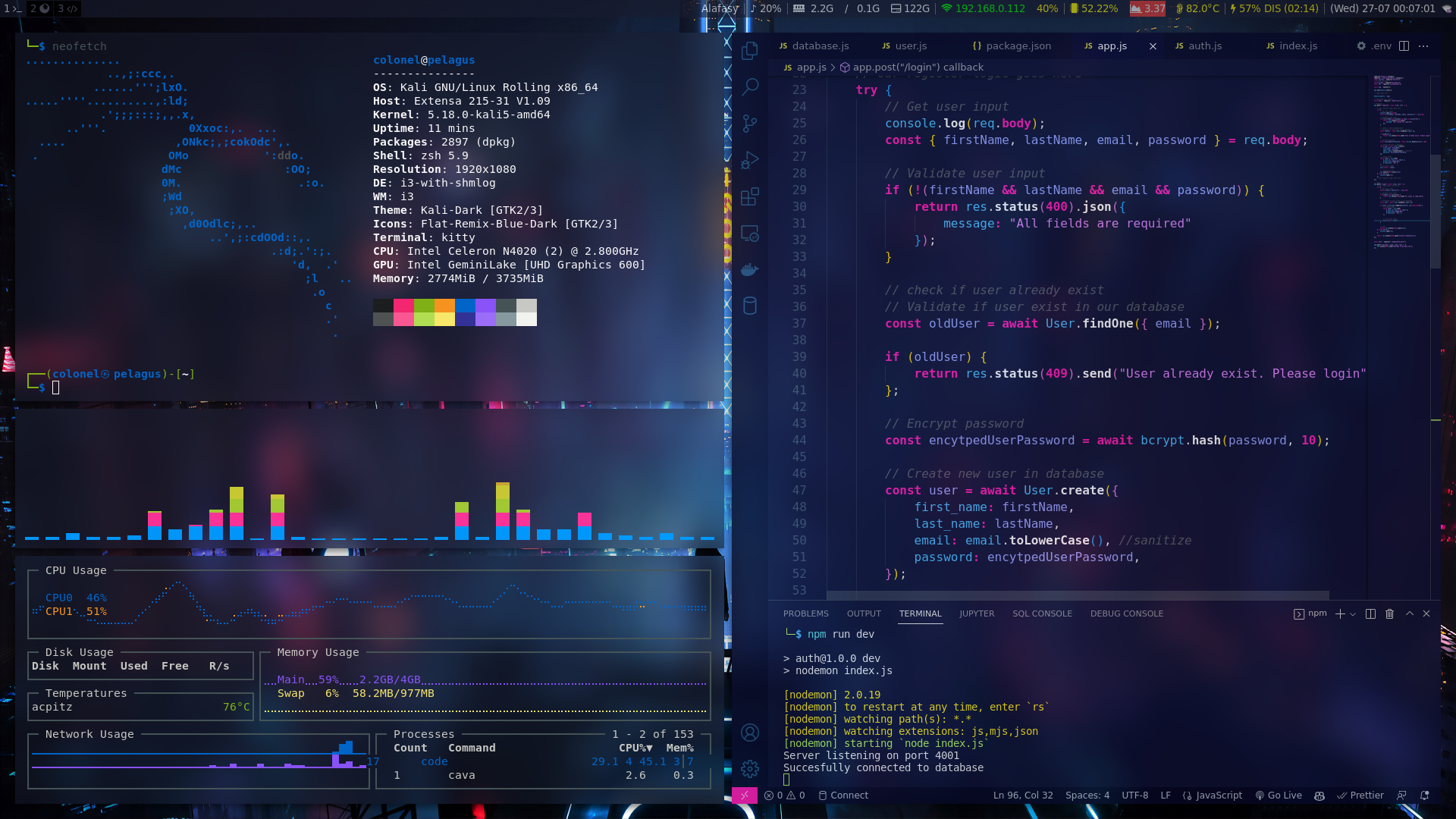Toggle the panel maximize chevron
This screenshot has height=819, width=1456.
(1408, 613)
